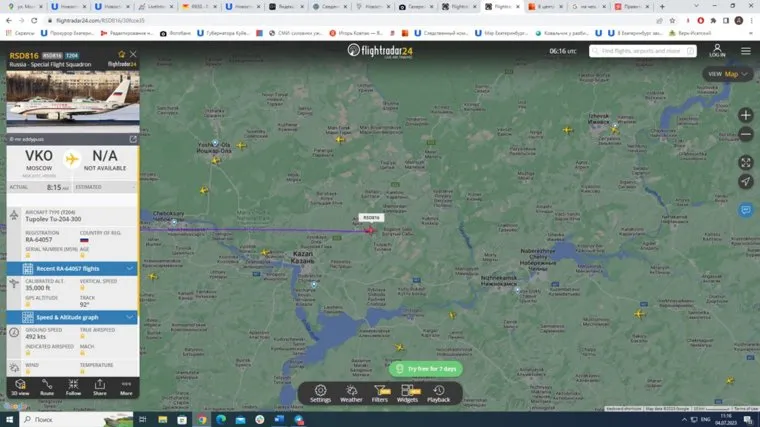Zoom in on the map

pyautogui.click(x=746, y=115)
